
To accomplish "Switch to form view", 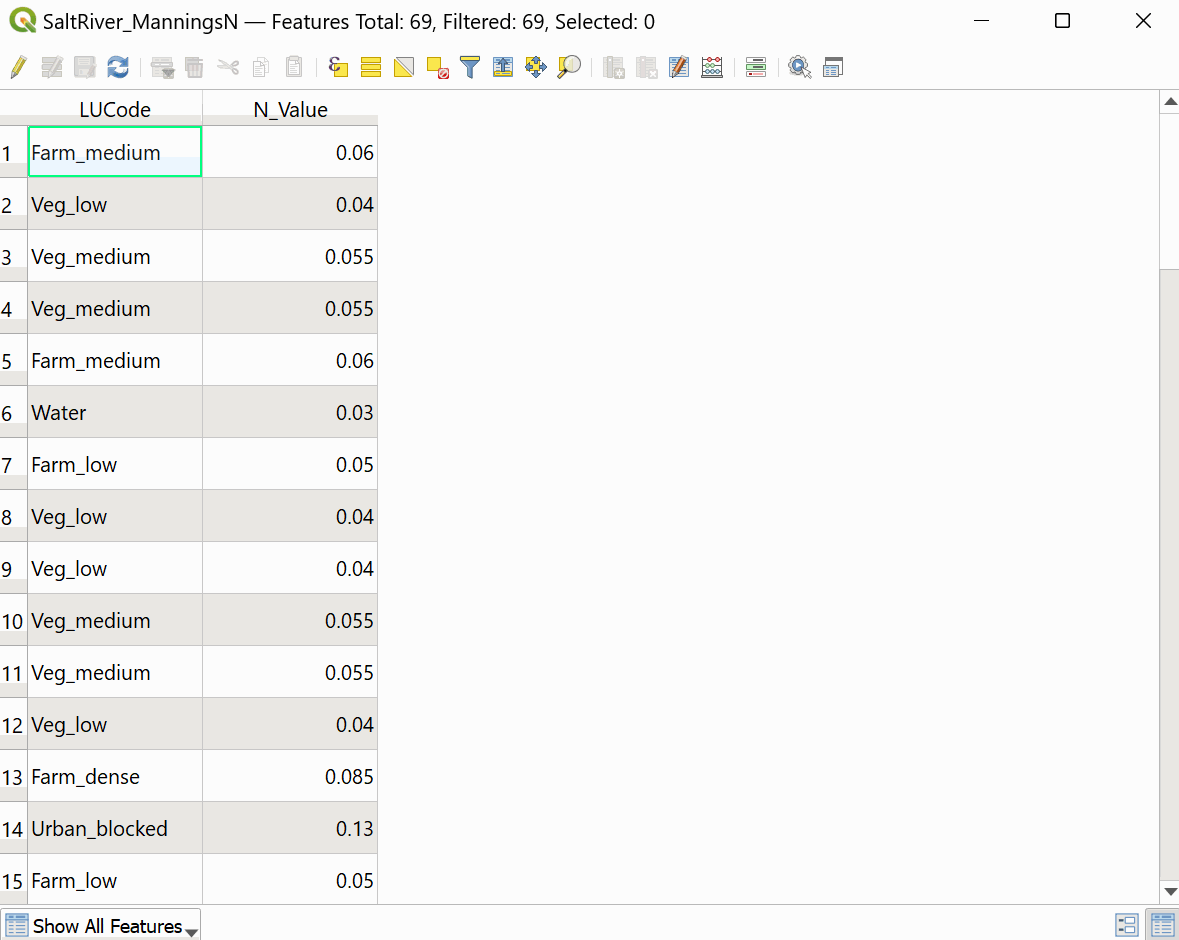I will [1127, 926].
